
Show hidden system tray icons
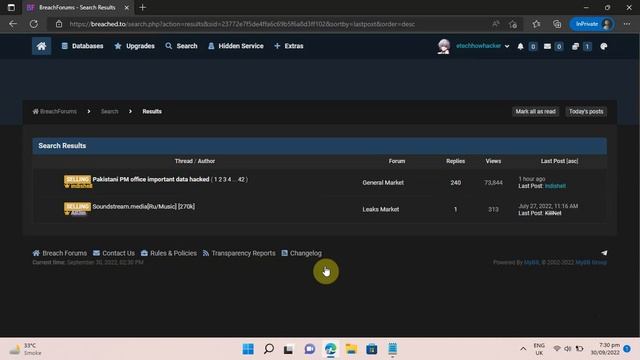tap(523, 349)
